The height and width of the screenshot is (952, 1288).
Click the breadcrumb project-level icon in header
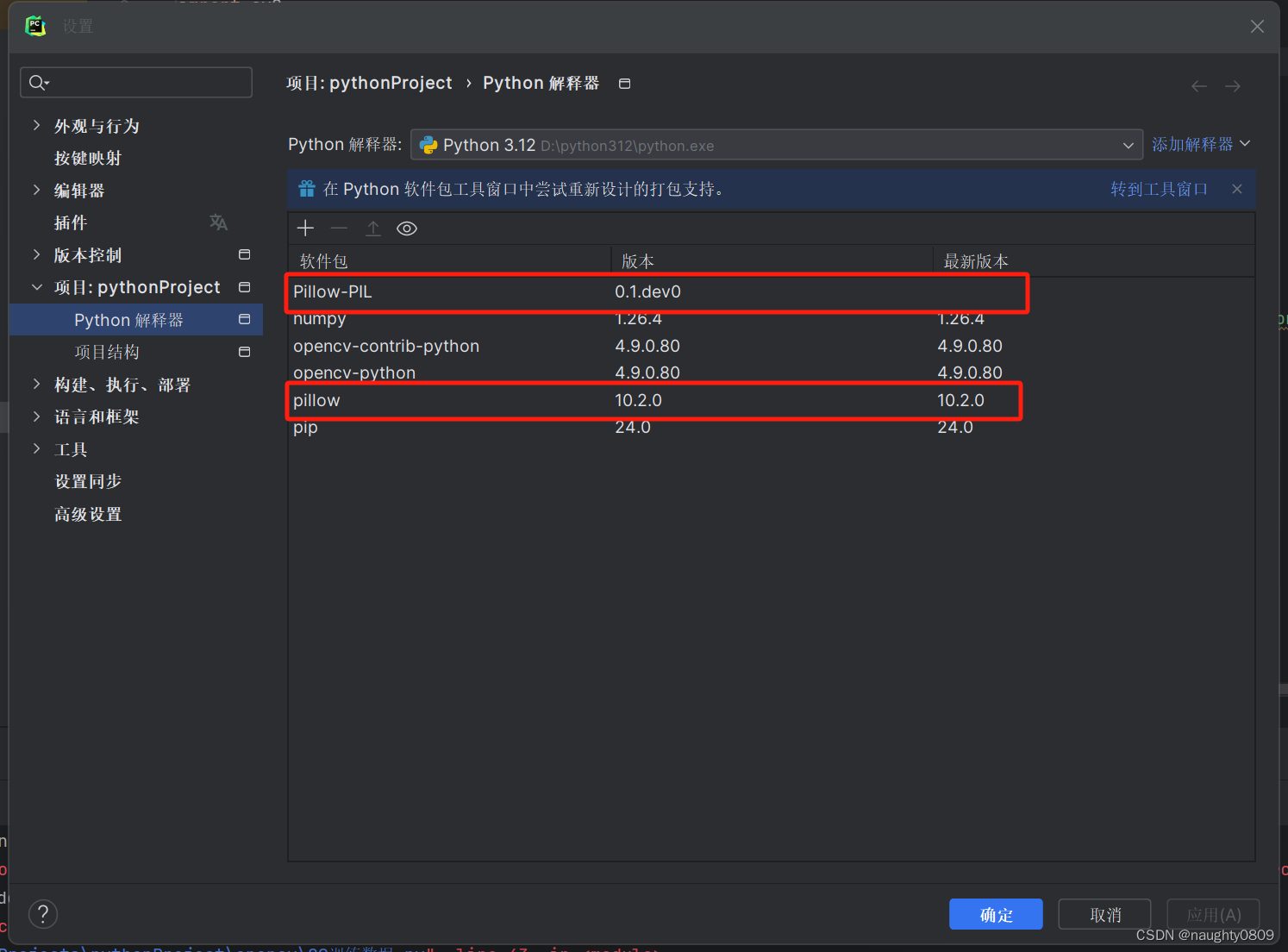coord(625,84)
